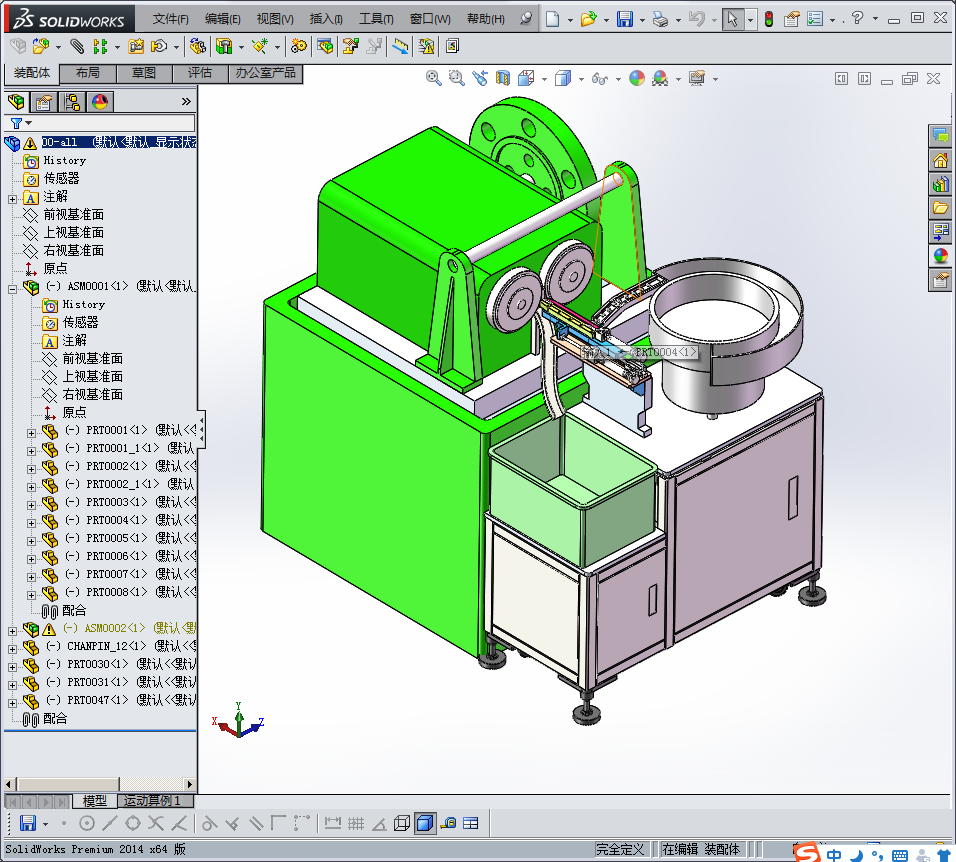Open the 插入(I) menu
The image size is (956, 862).
[326, 19]
